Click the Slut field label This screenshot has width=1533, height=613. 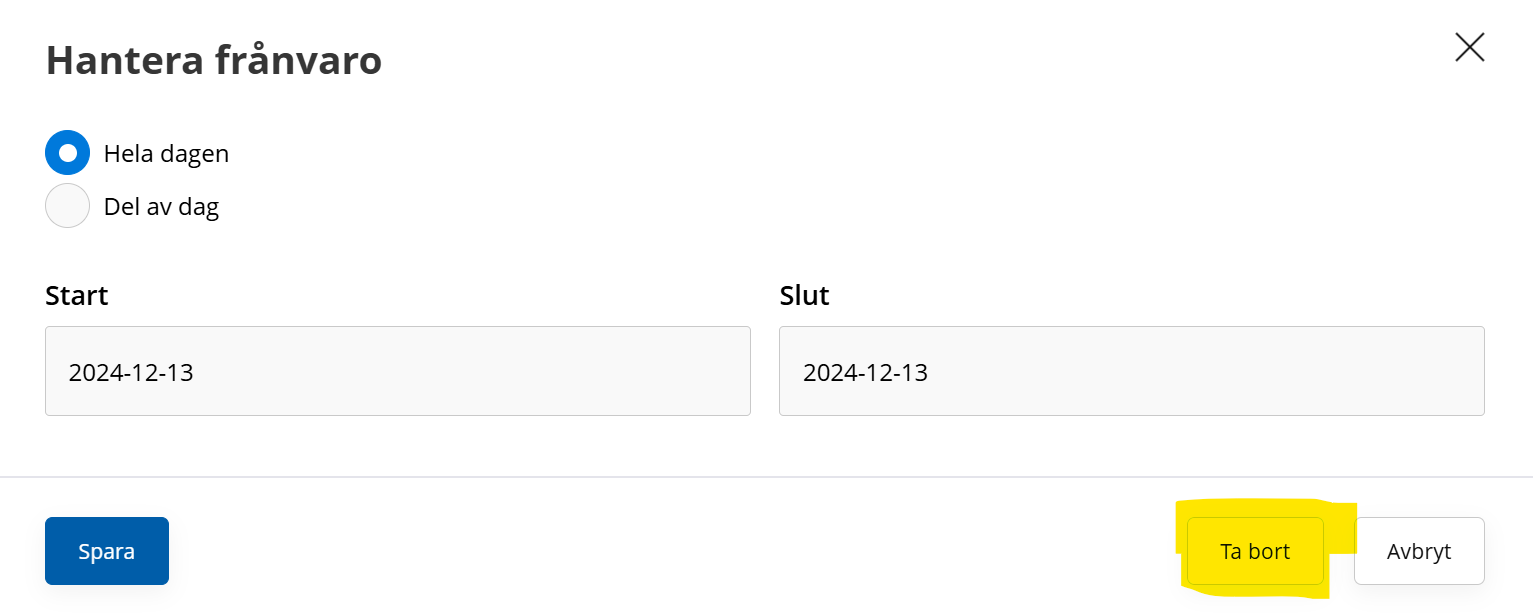click(804, 296)
